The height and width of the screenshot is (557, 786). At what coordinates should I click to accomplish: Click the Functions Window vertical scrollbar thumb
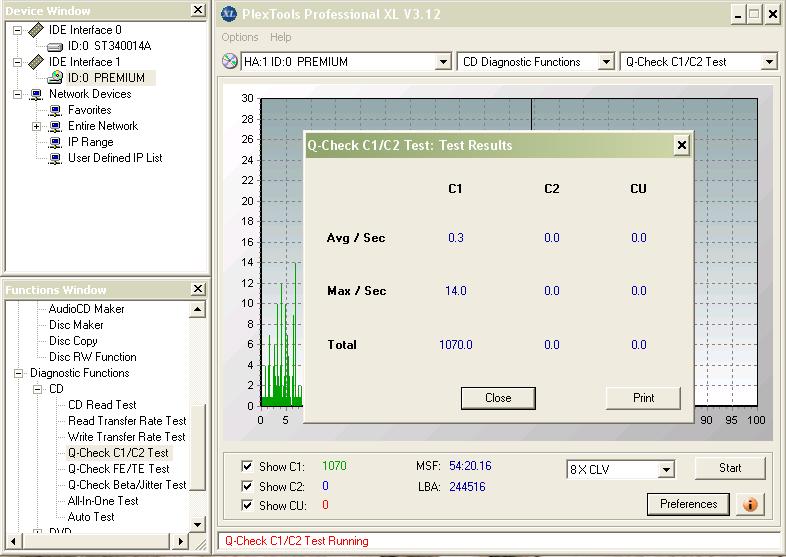click(x=198, y=447)
